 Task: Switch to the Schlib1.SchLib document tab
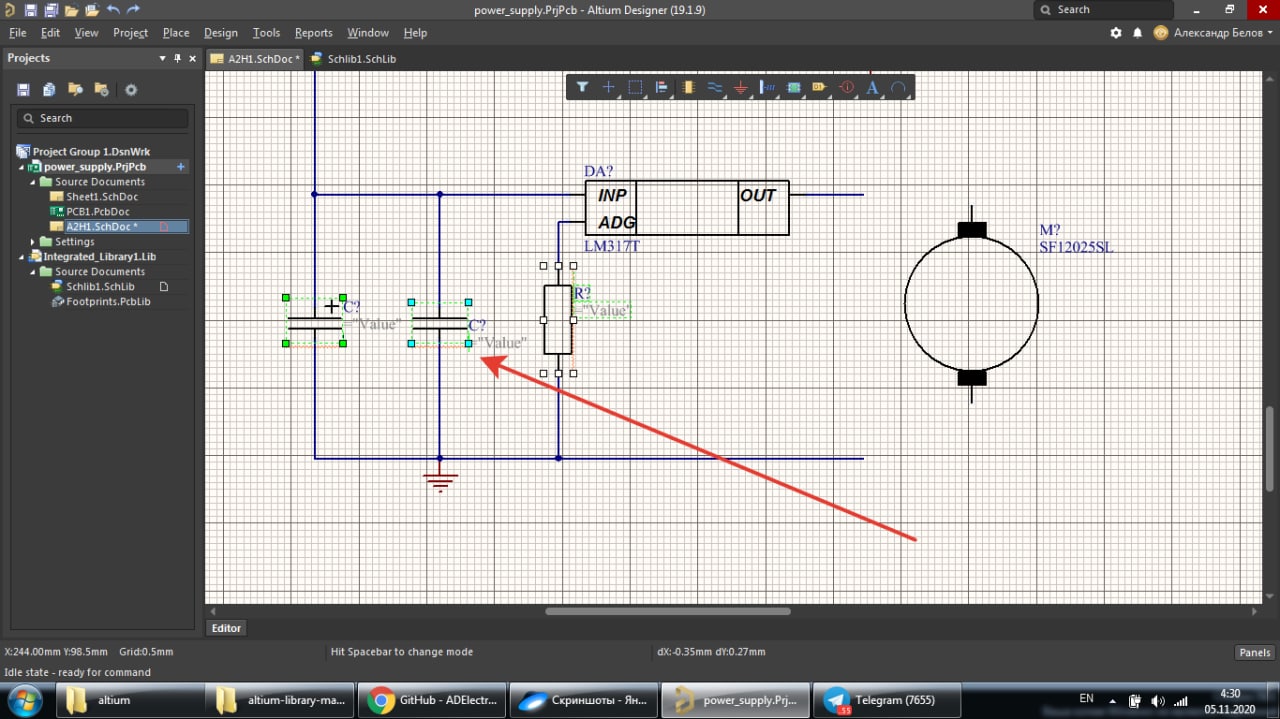click(353, 59)
